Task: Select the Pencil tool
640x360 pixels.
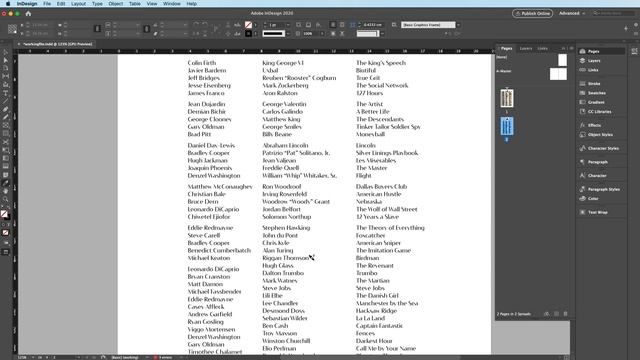Action: pos(6,117)
